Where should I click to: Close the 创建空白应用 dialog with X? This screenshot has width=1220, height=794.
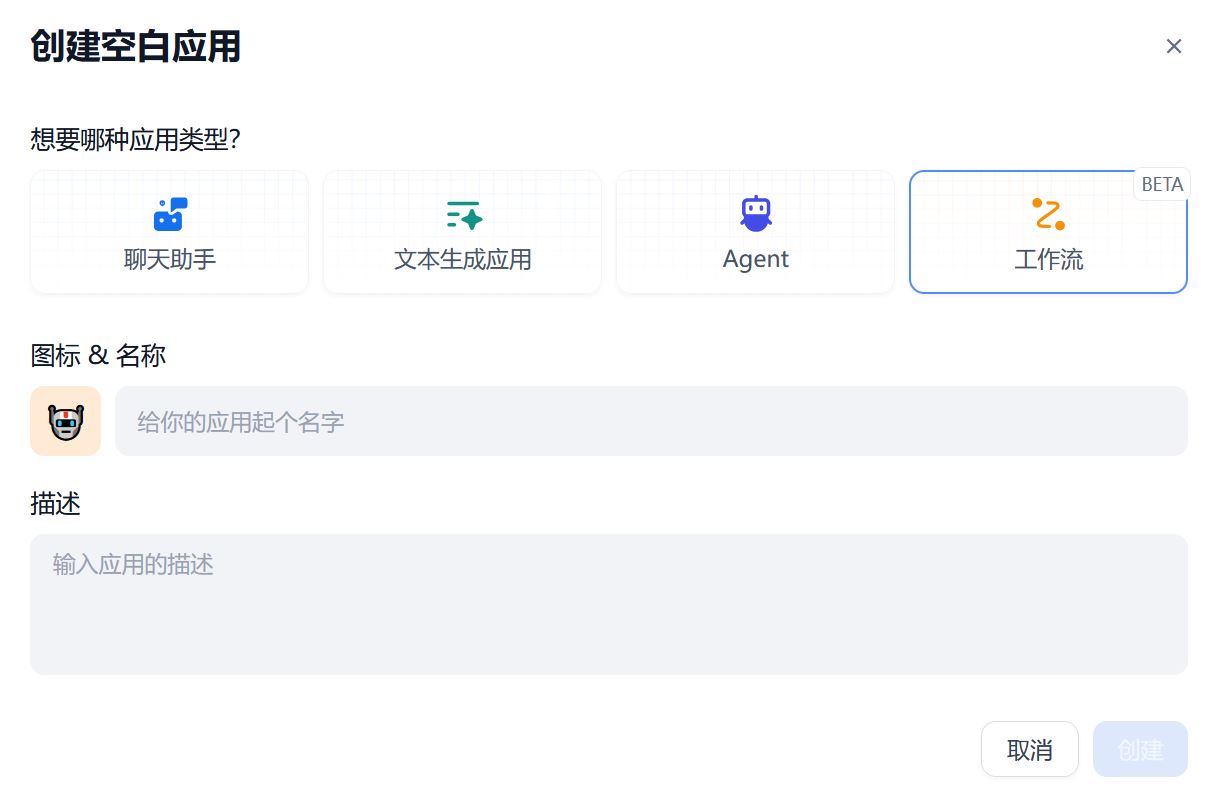(x=1174, y=46)
